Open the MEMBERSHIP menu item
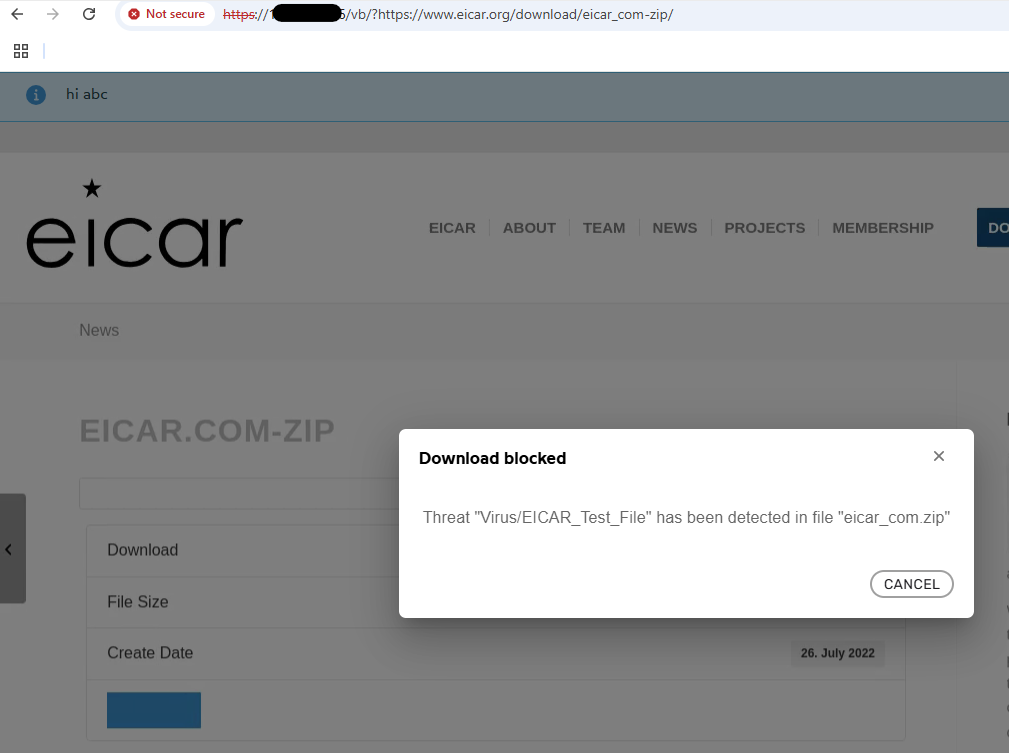The image size is (1009, 753). click(x=883, y=228)
